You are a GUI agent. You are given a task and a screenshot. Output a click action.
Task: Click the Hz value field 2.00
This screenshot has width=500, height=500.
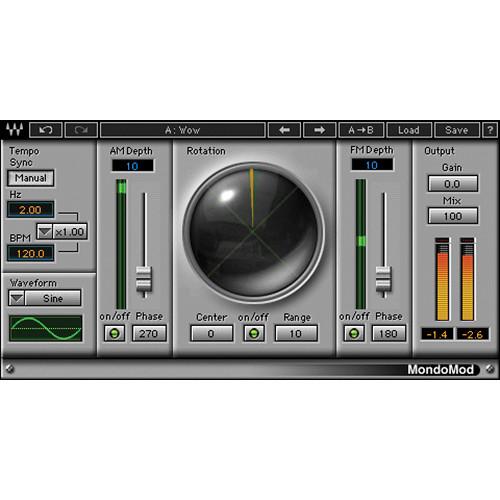pyautogui.click(x=30, y=210)
